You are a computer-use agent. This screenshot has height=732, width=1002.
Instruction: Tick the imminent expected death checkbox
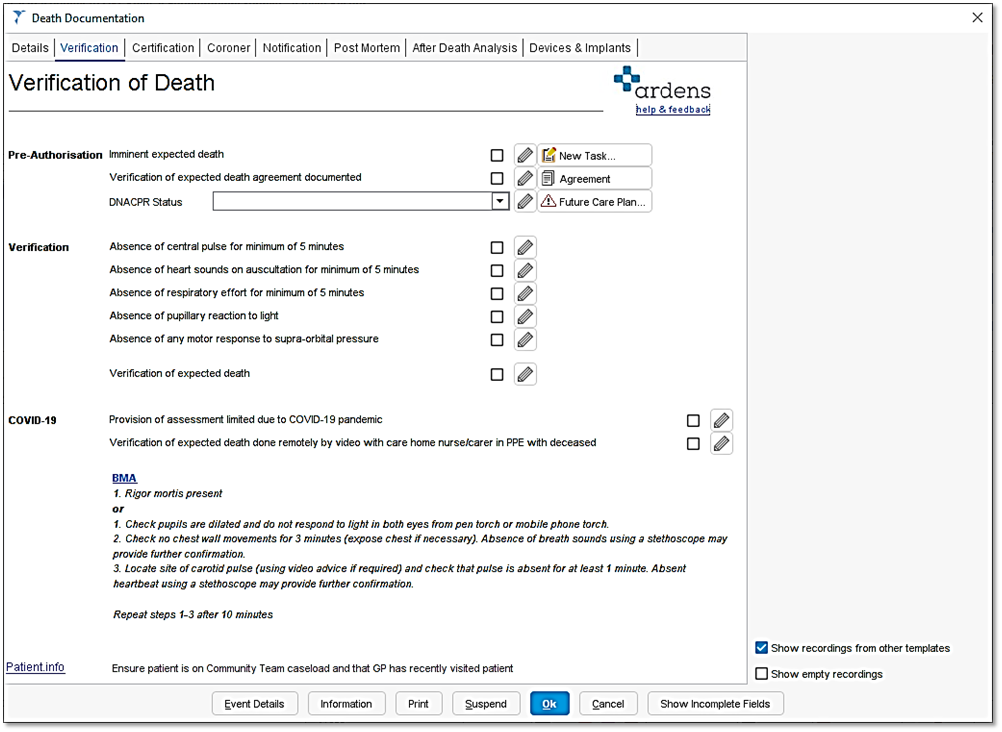[x=497, y=155]
